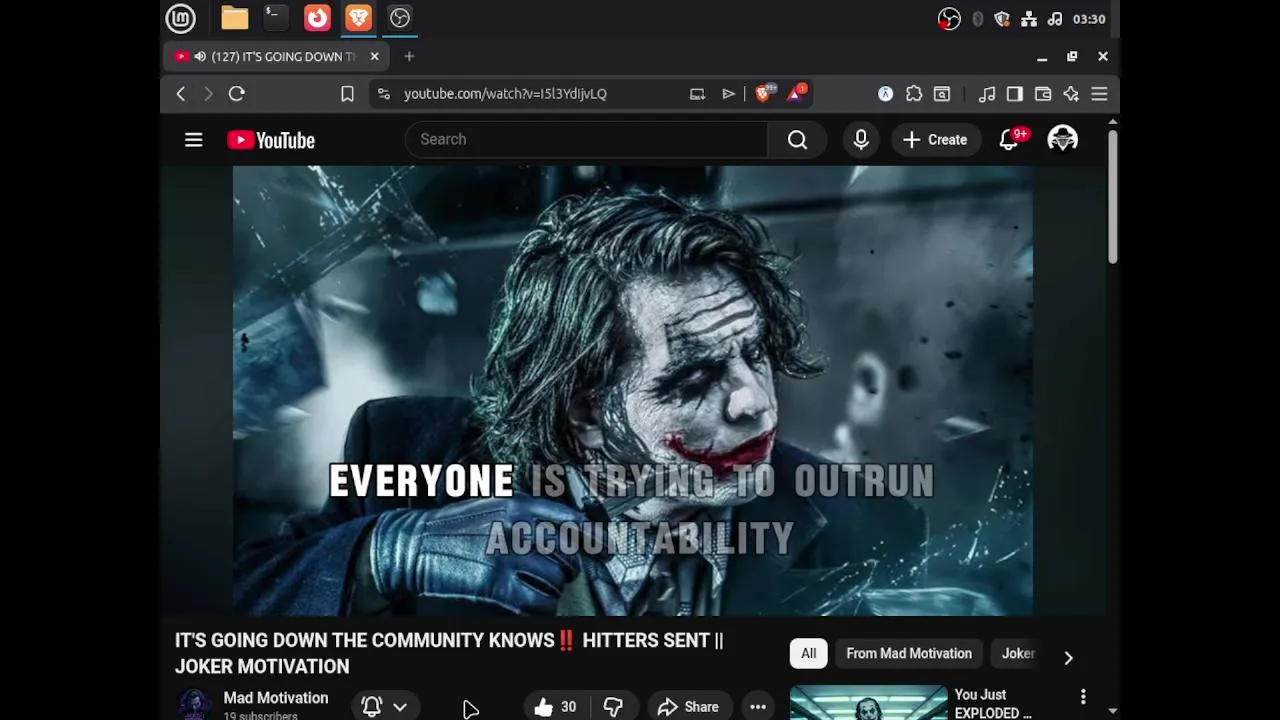The width and height of the screenshot is (1280, 720).
Task: Click the OBS recording tray icon
Action: pyautogui.click(x=949, y=19)
